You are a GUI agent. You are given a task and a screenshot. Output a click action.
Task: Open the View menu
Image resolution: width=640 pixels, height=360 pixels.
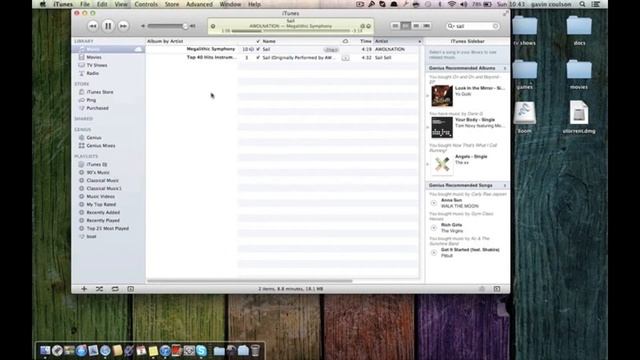[121, 4]
